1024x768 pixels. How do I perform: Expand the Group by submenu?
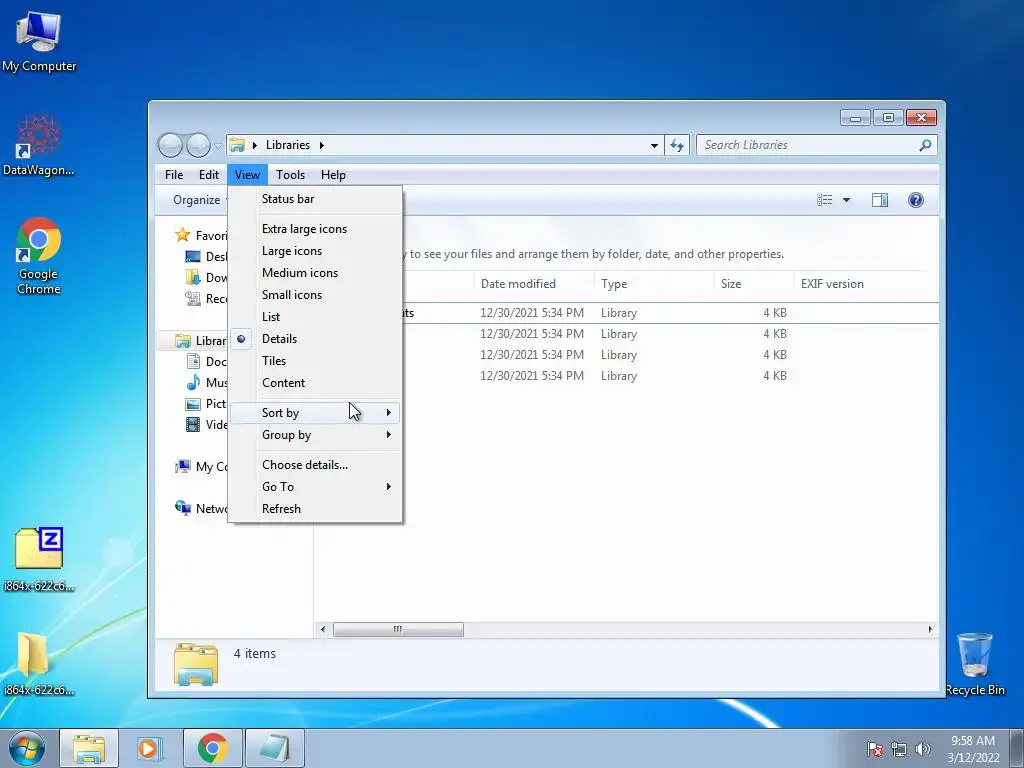point(315,435)
